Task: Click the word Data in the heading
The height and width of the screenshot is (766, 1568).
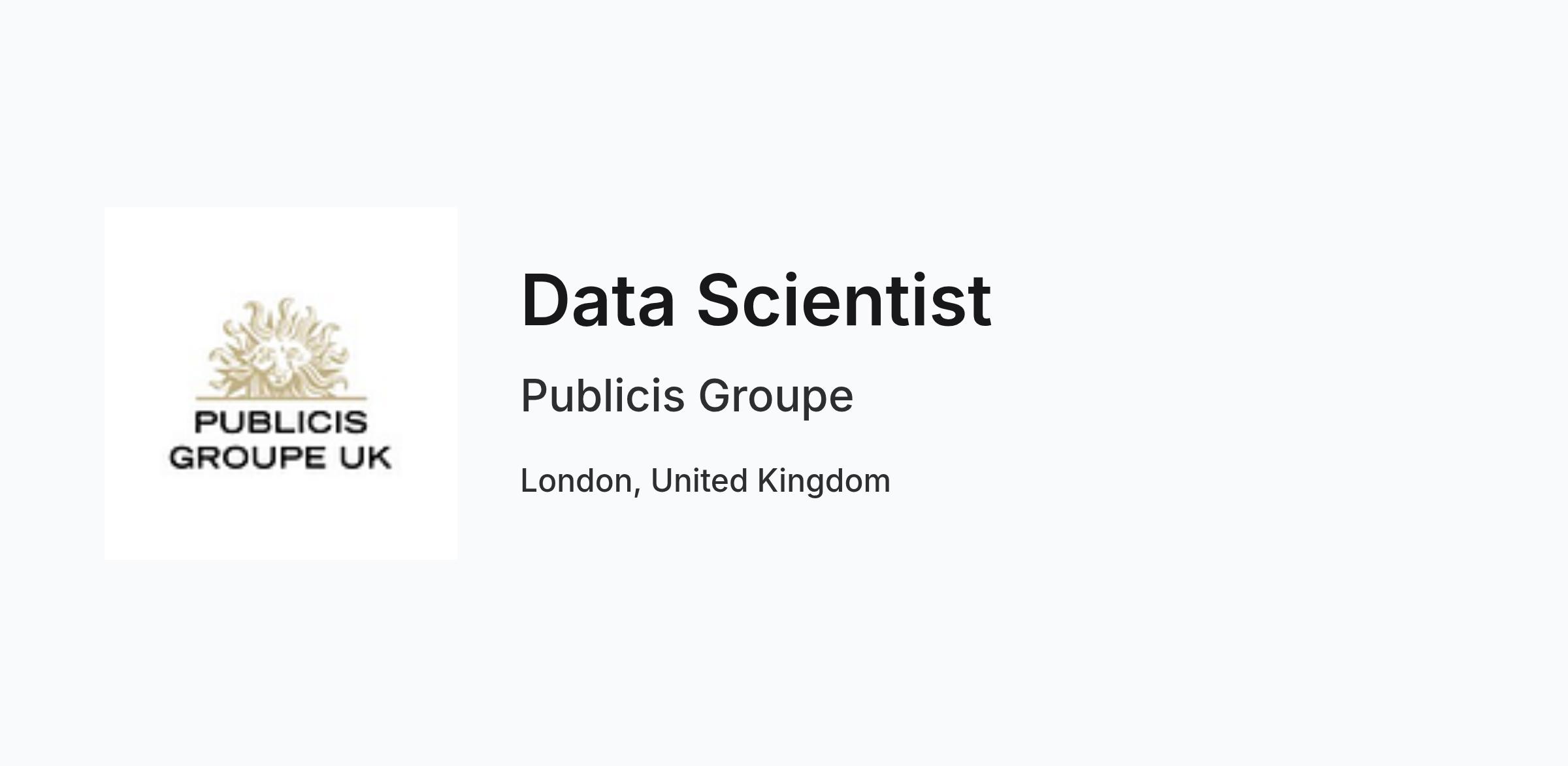Action: coord(598,301)
